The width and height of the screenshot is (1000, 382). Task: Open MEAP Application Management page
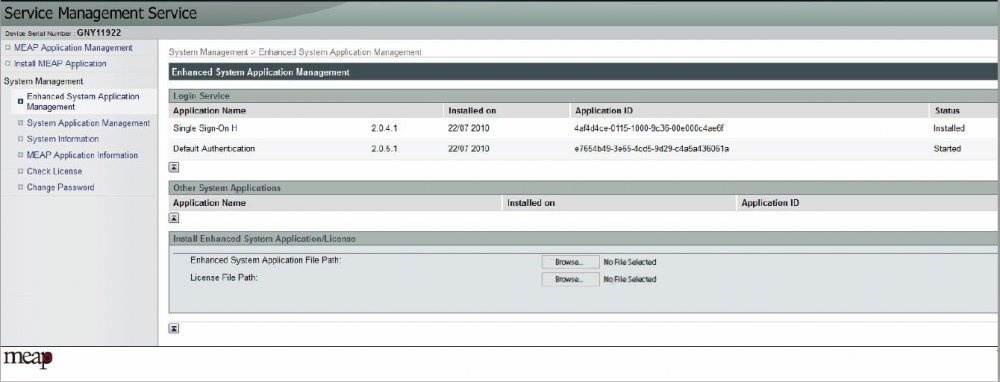pos(73,48)
